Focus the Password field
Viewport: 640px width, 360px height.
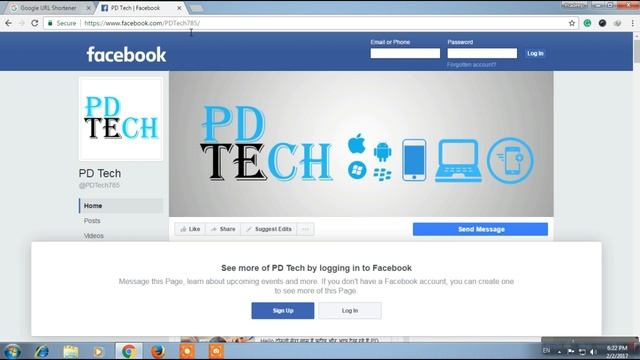point(482,53)
